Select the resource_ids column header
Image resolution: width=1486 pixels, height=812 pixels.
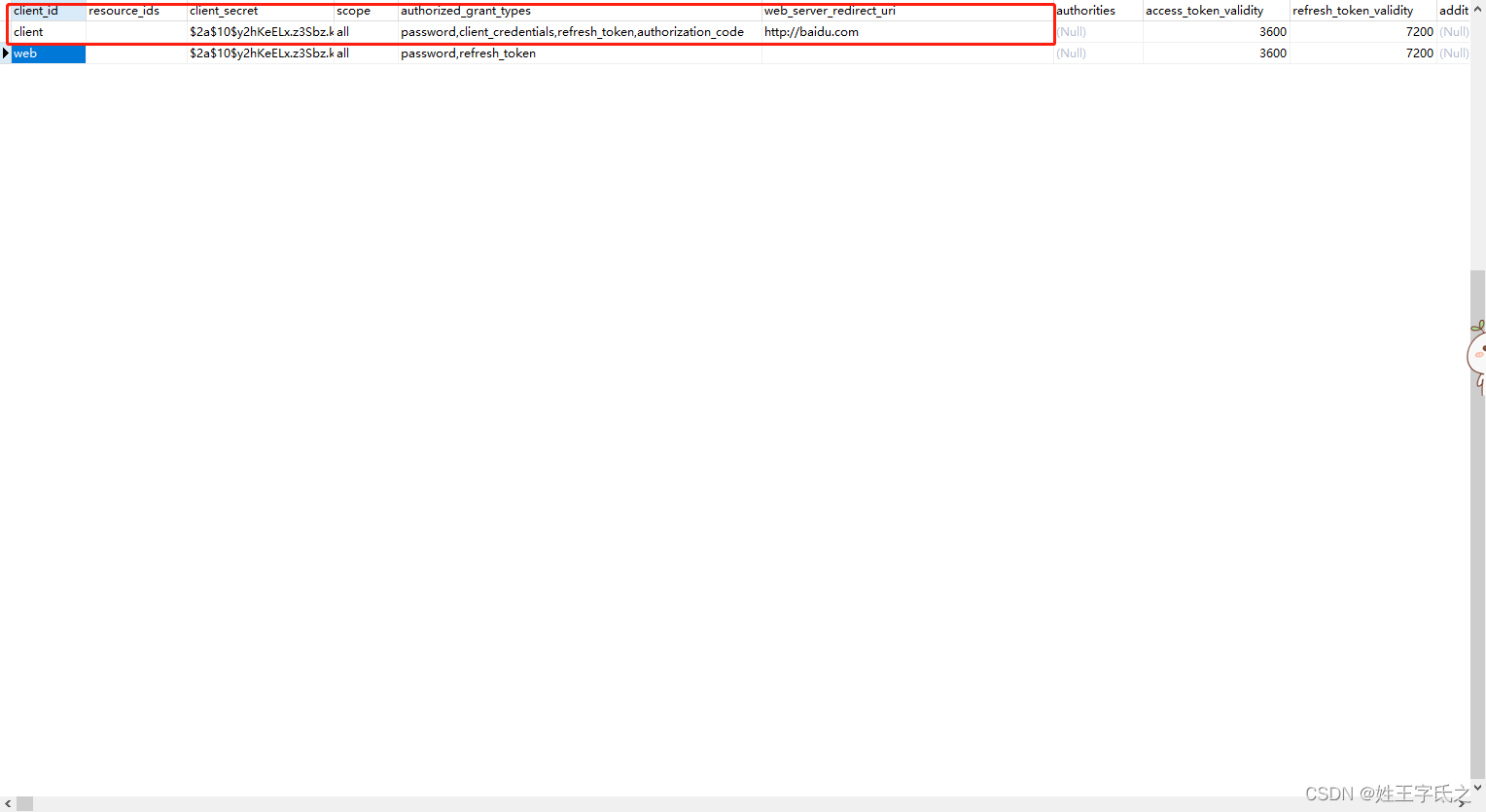tap(136, 11)
